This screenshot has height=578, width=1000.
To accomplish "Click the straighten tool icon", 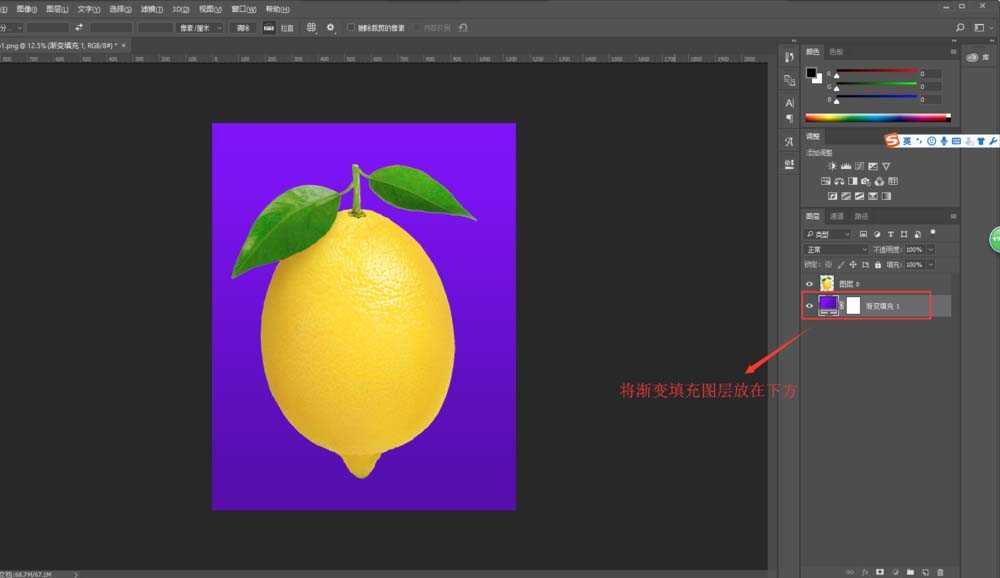I will (269, 28).
